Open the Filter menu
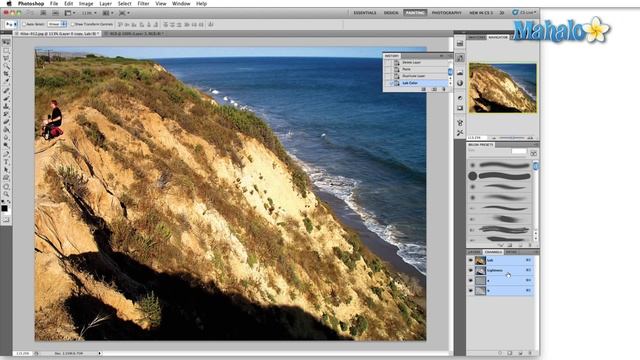This screenshot has width=640, height=360. 143,4
